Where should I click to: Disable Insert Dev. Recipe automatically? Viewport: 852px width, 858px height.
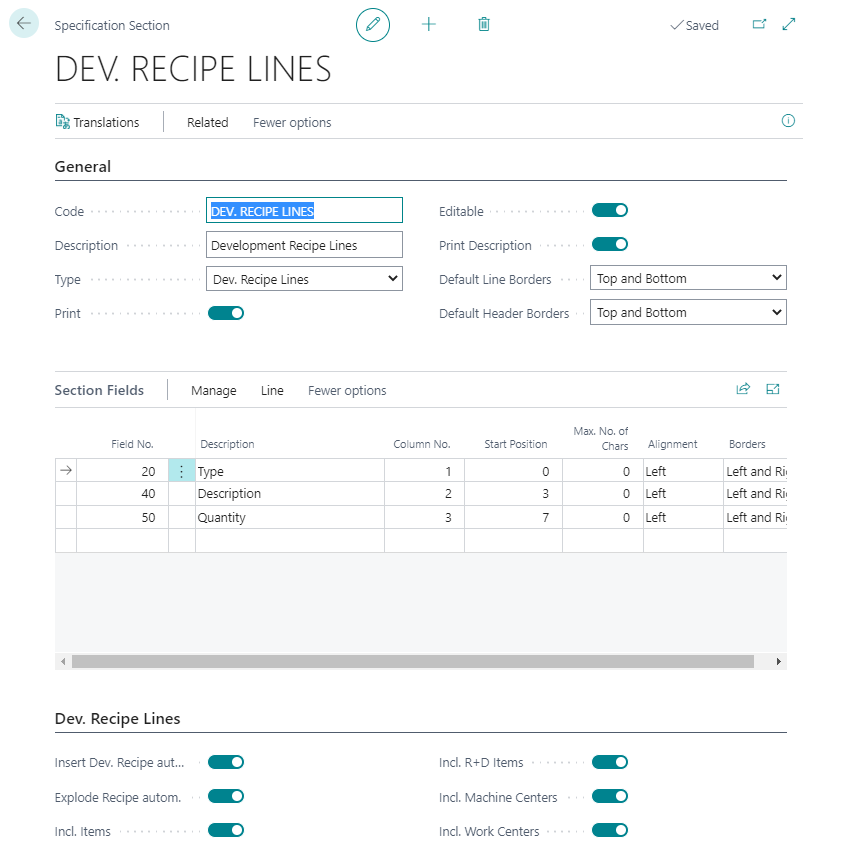[x=225, y=762]
